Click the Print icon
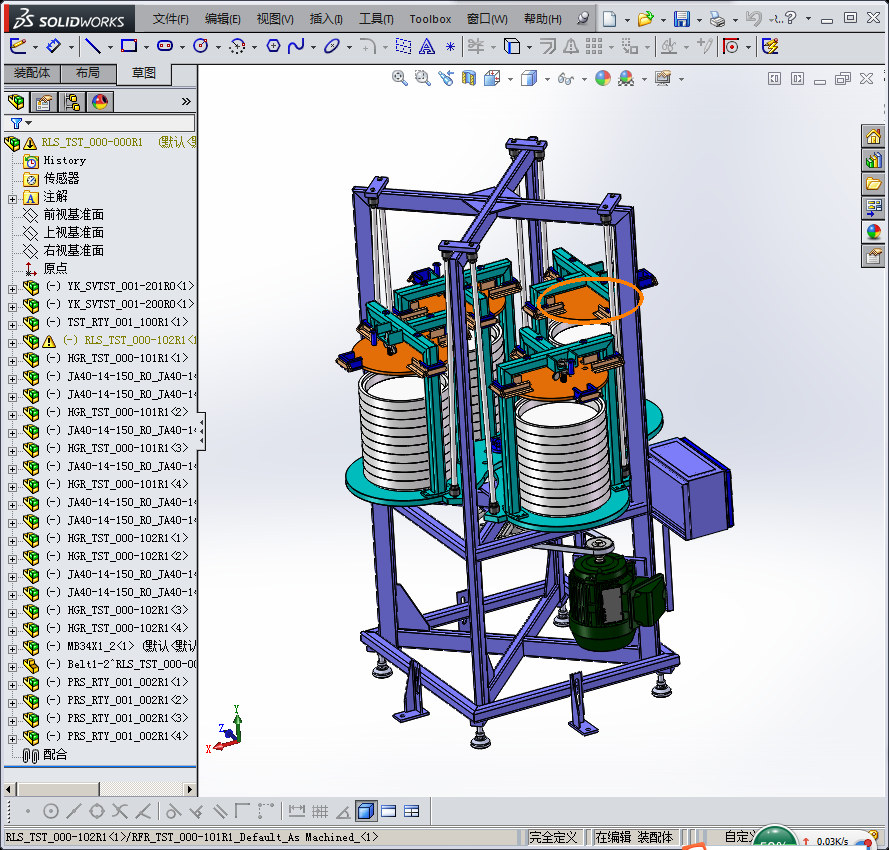The height and width of the screenshot is (850, 889). [717, 19]
